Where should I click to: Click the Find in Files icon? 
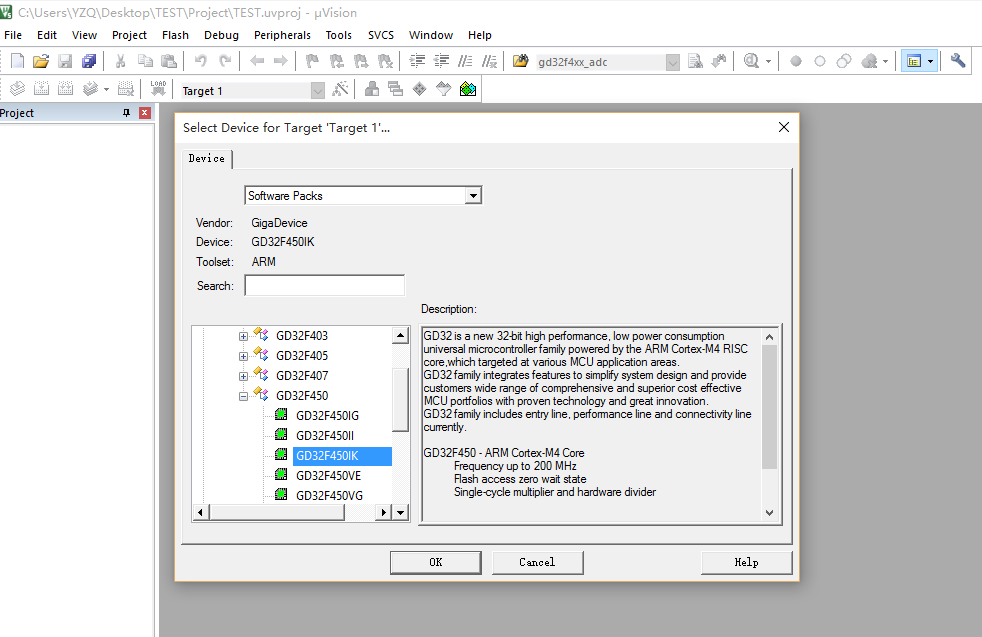(x=520, y=61)
